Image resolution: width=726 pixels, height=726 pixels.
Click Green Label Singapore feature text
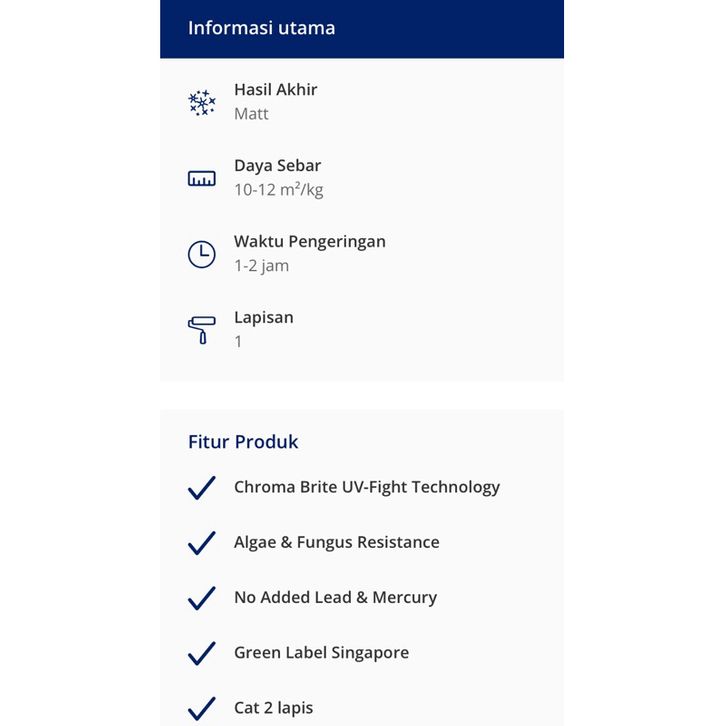[321, 653]
